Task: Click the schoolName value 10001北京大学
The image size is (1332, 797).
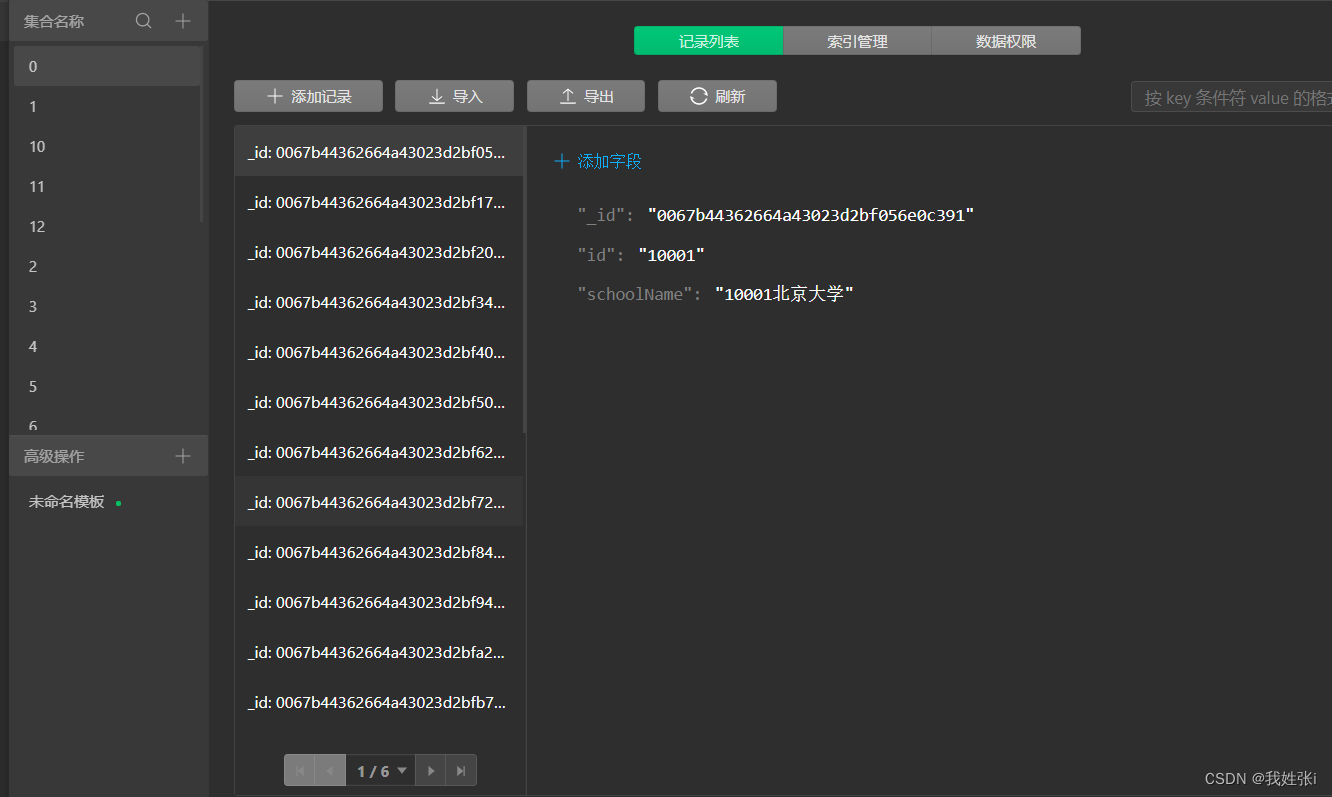Action: click(x=784, y=294)
